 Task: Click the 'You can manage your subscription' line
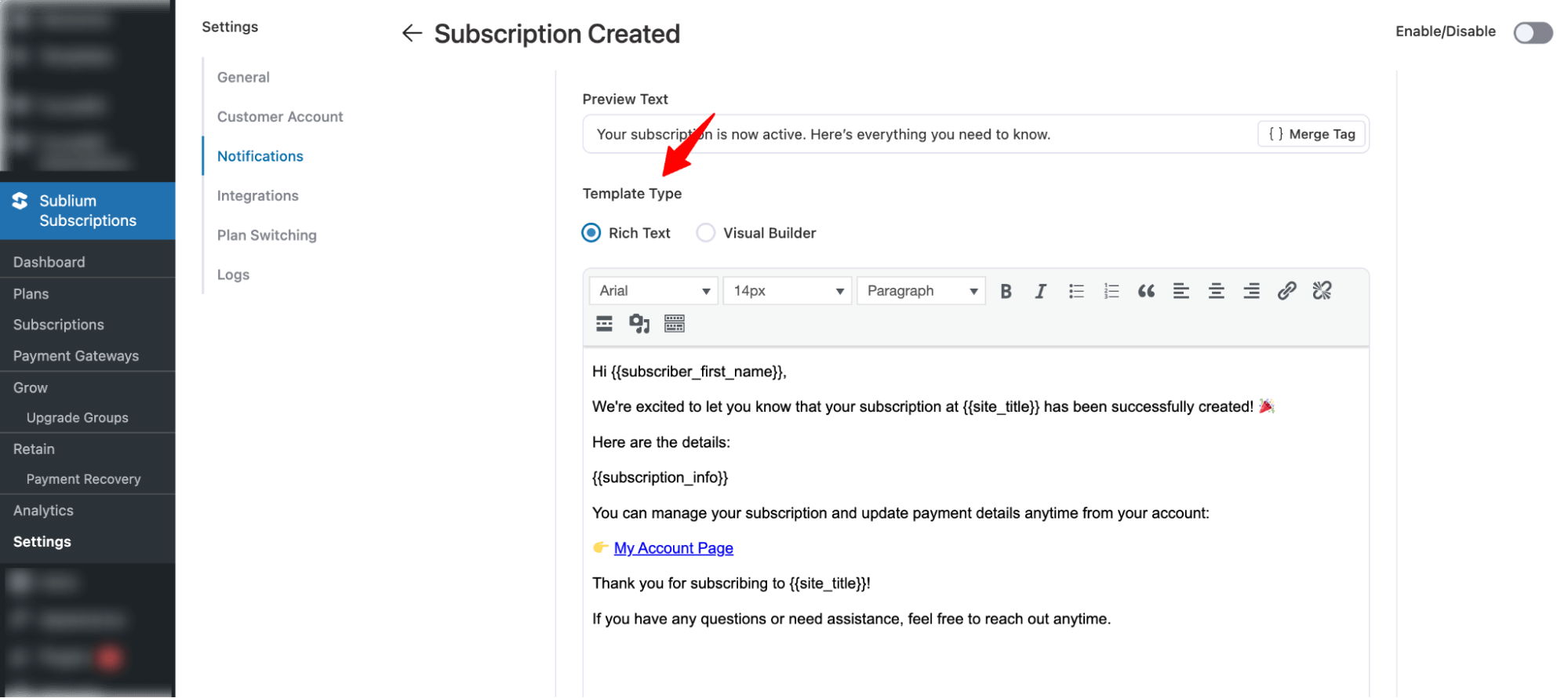pos(900,513)
